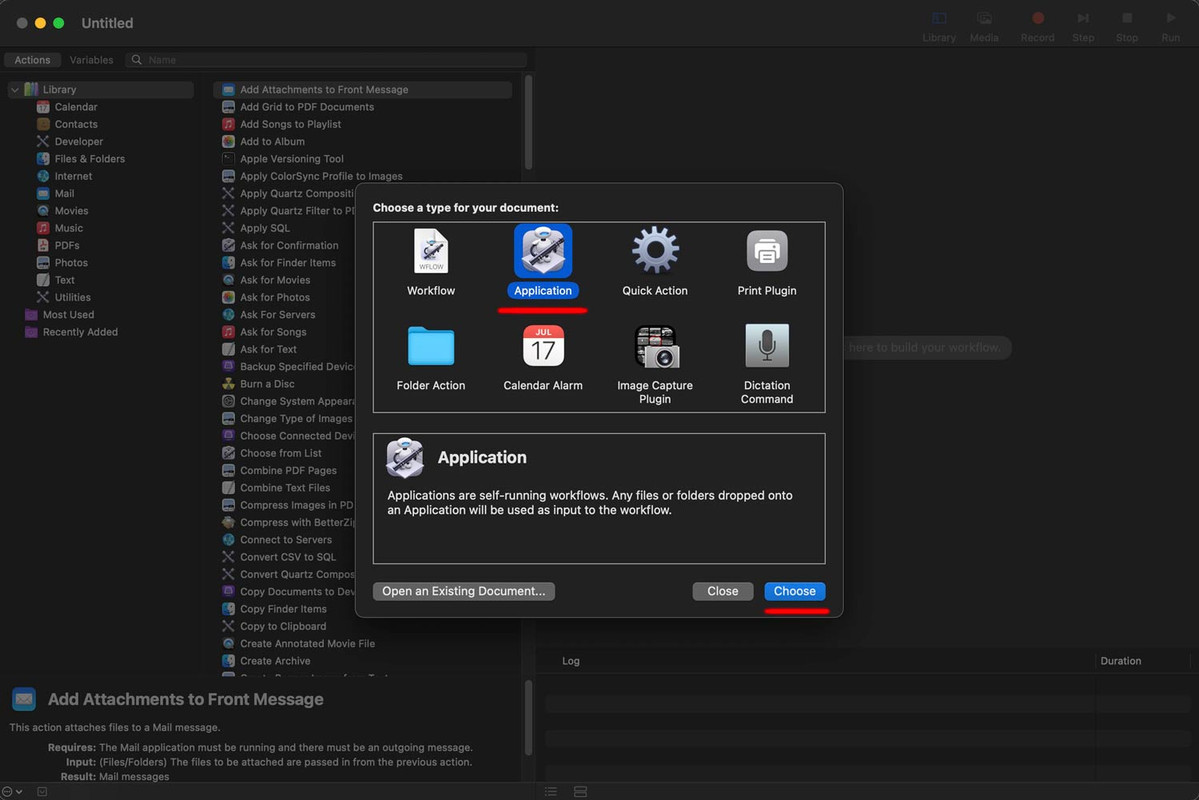
Task: Choose the Folder Action folder icon
Action: point(431,346)
